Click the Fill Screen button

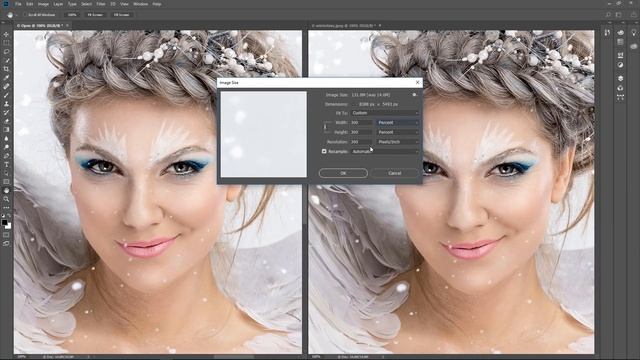(x=122, y=15)
